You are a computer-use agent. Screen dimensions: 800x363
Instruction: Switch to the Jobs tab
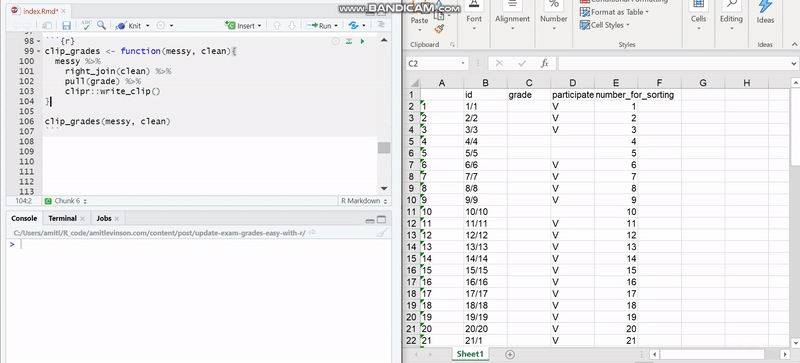click(104, 218)
